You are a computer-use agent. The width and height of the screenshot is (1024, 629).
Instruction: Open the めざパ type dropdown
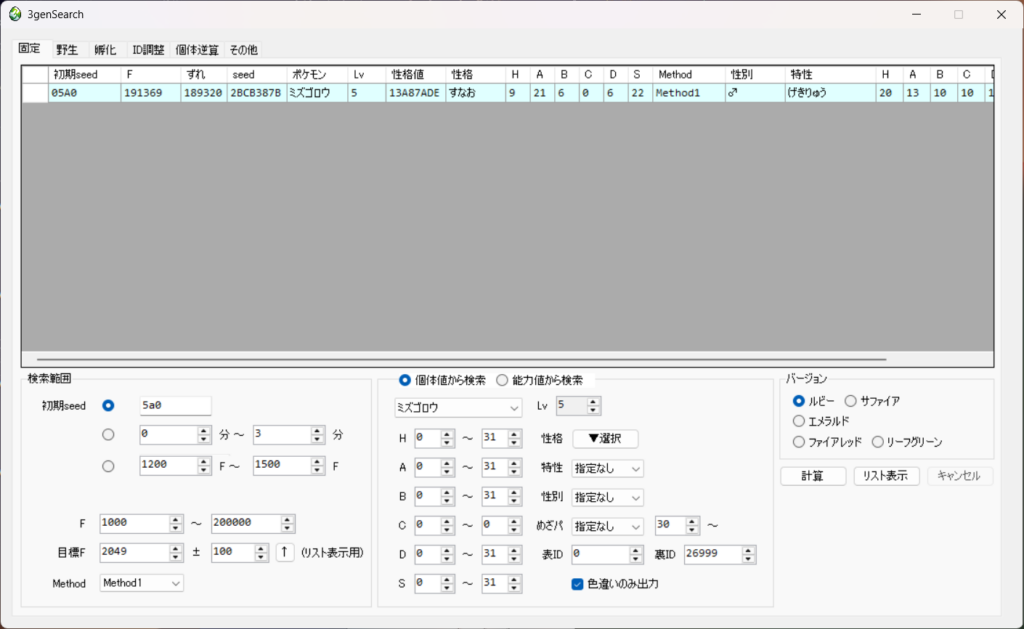(x=606, y=525)
